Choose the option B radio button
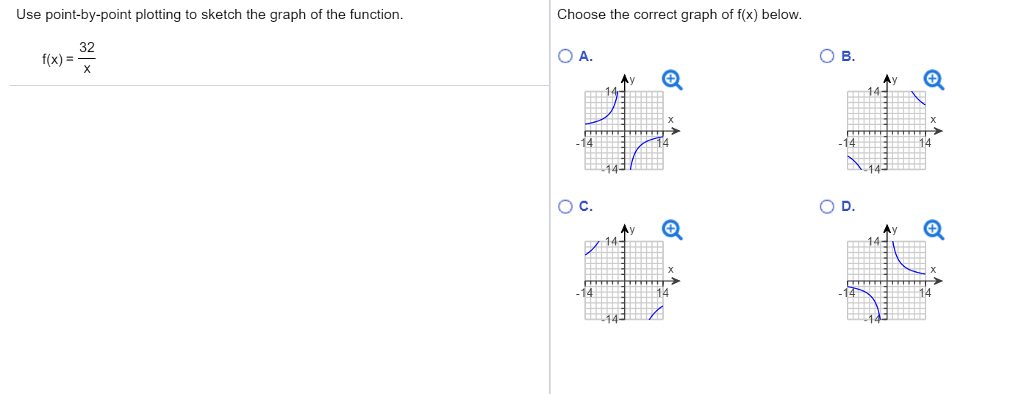The height and width of the screenshot is (394, 1024). (828, 57)
